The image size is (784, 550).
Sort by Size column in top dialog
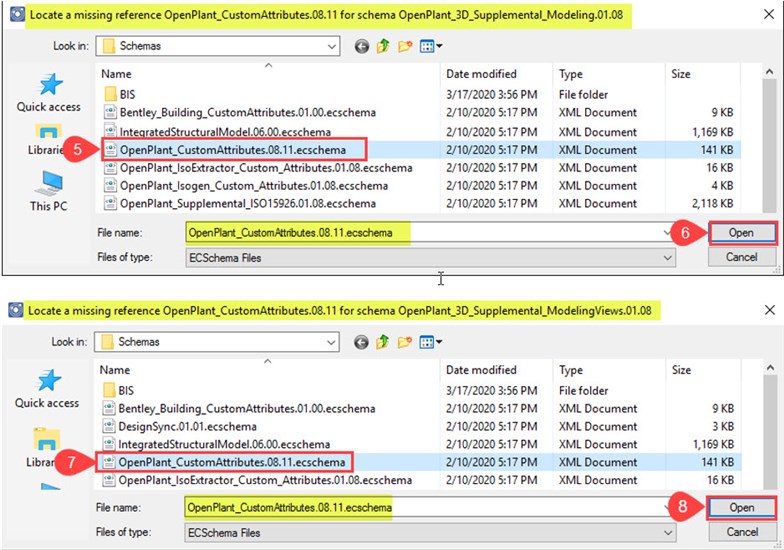click(680, 74)
